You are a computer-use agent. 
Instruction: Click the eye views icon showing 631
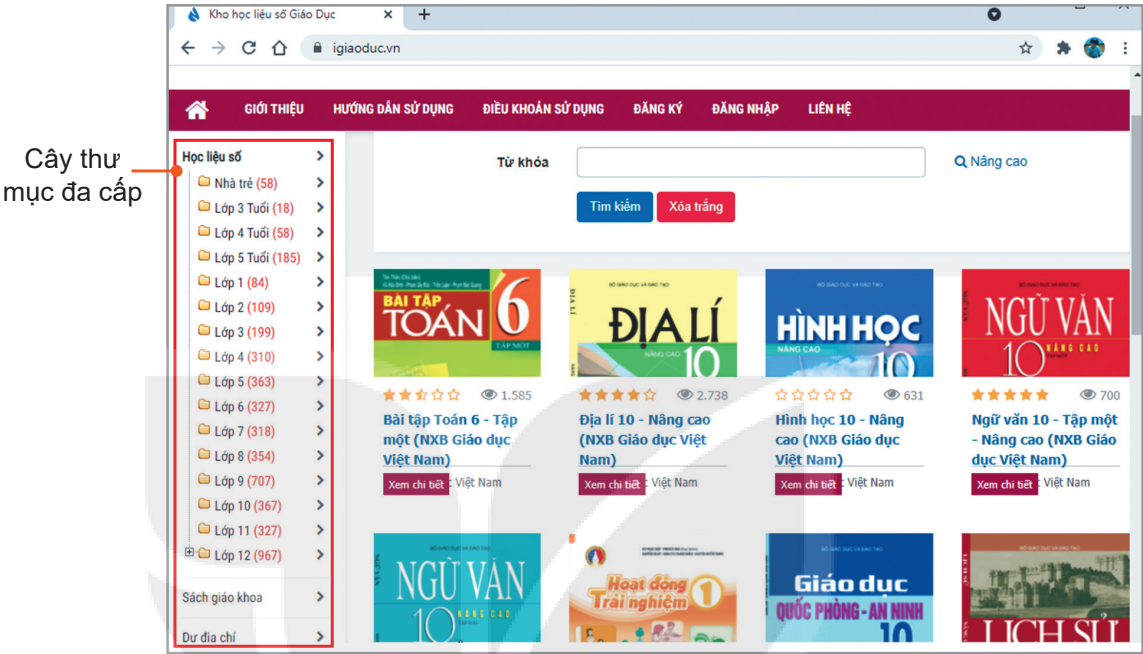click(x=892, y=395)
